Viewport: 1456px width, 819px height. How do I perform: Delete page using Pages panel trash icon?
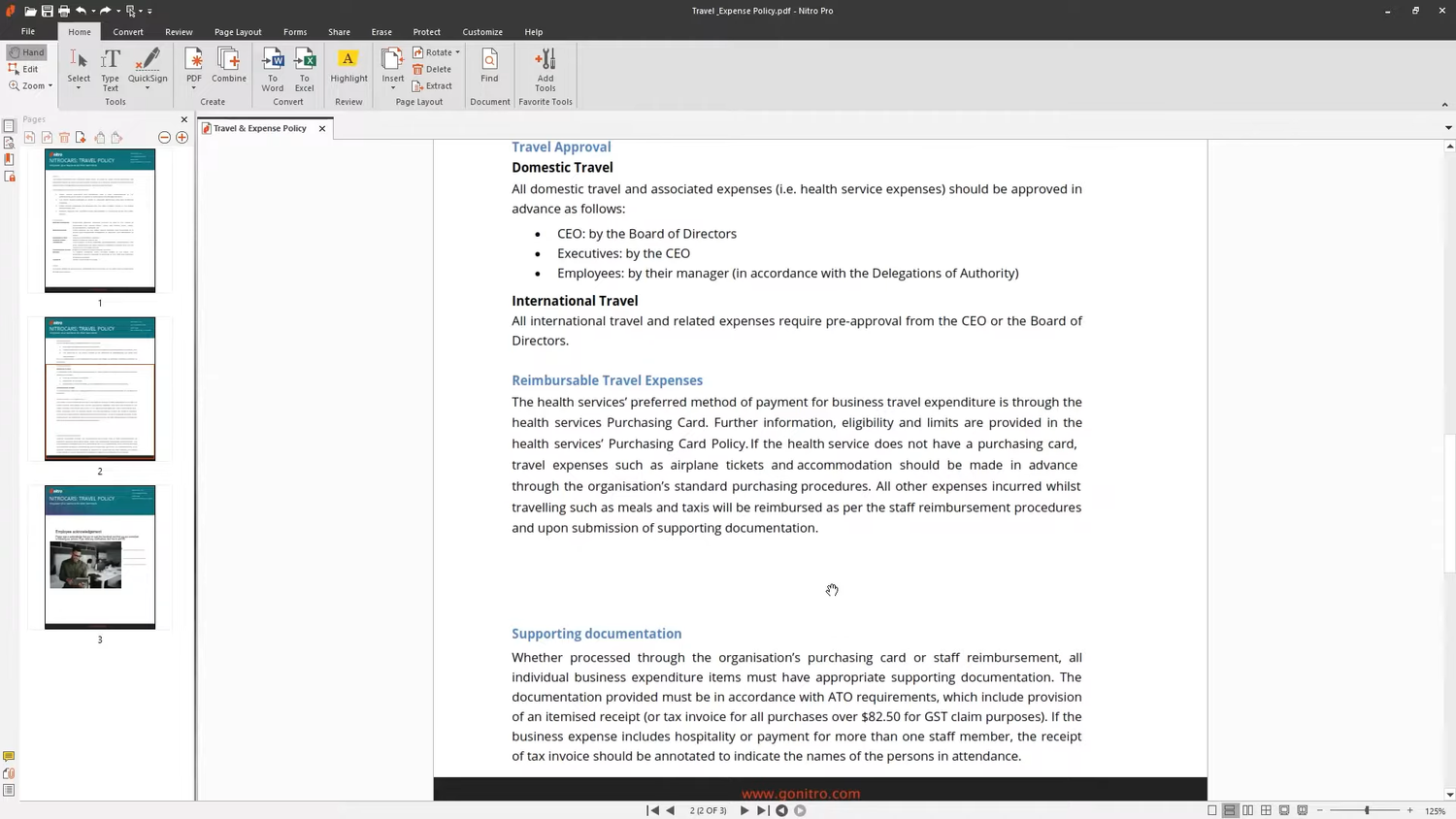click(x=64, y=138)
